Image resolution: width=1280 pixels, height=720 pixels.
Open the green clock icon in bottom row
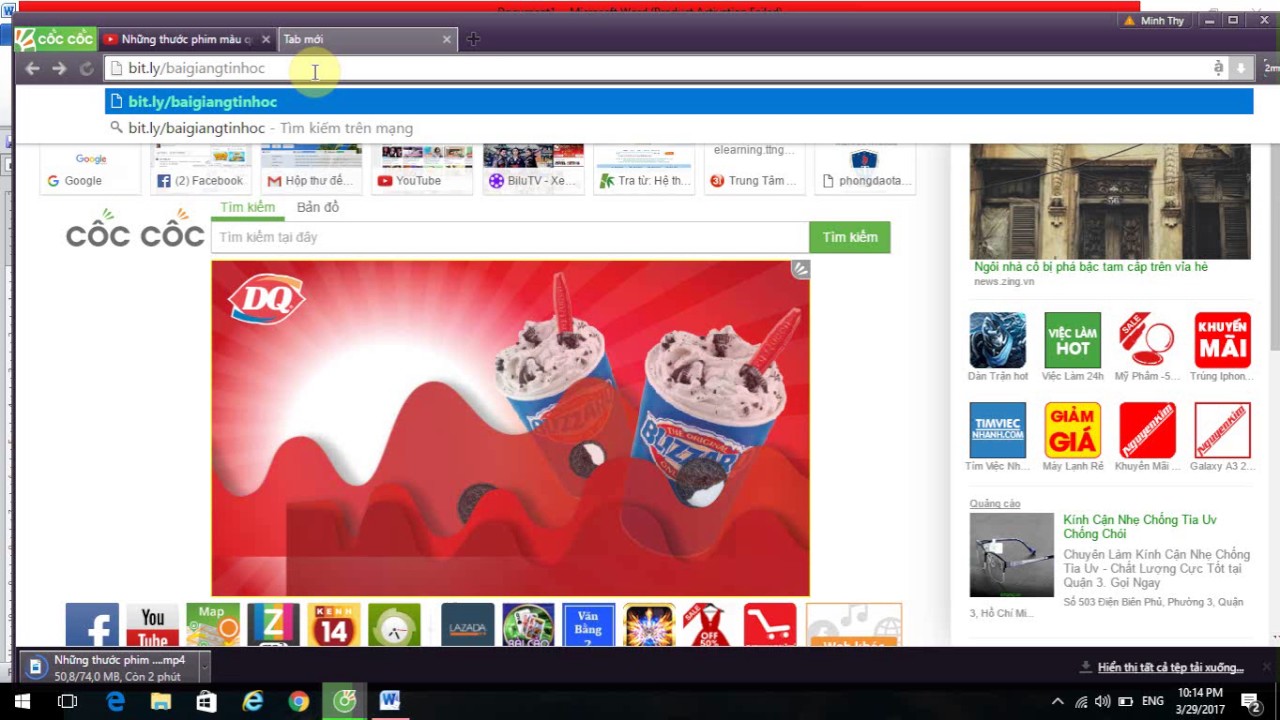394,626
